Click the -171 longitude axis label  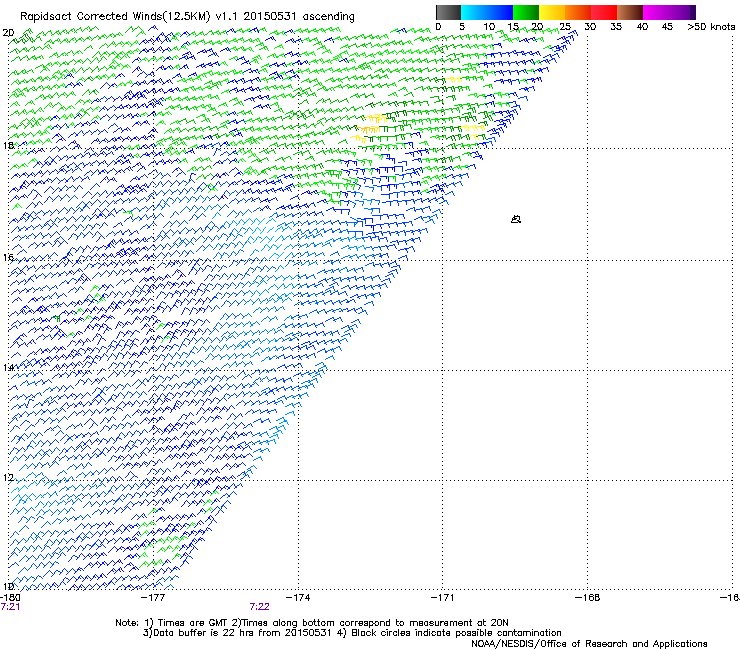pyautogui.click(x=442, y=597)
